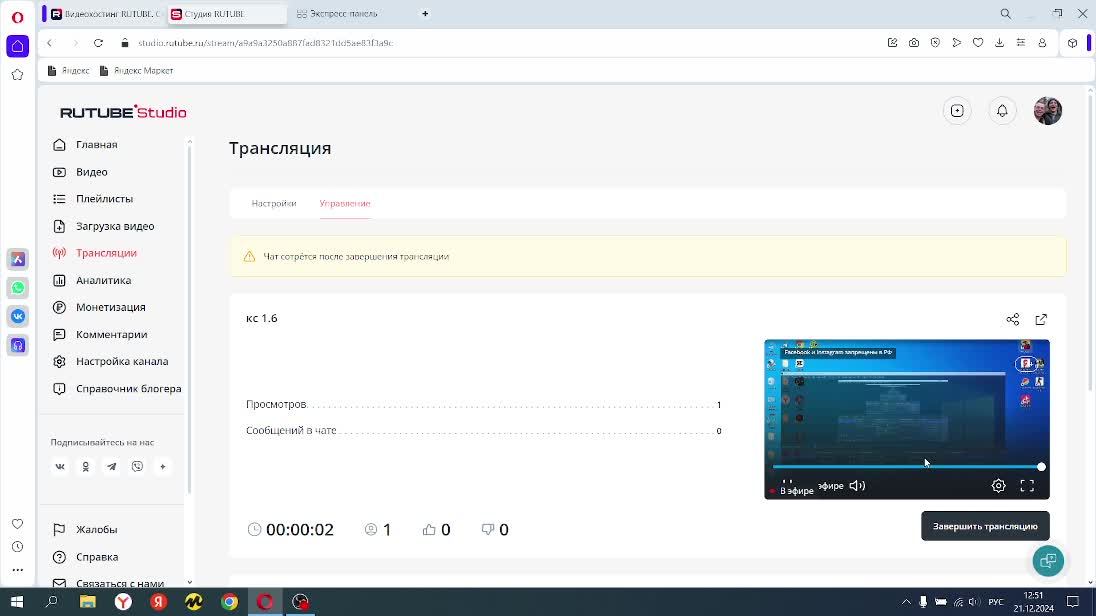
Task: Open stream in new window icon
Action: tap(1041, 320)
